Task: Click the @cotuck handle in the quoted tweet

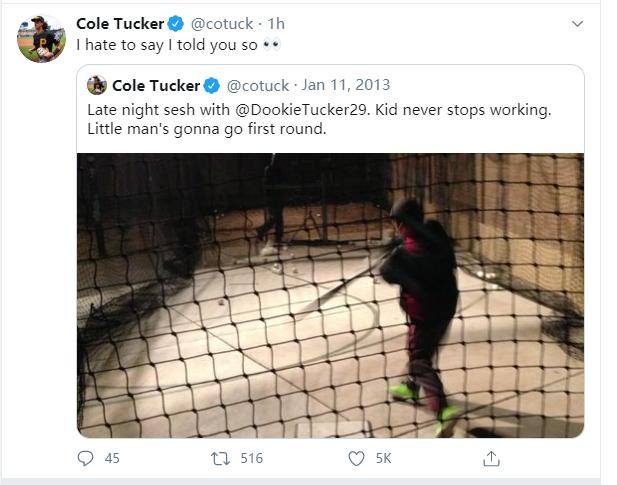Action: coord(258,86)
